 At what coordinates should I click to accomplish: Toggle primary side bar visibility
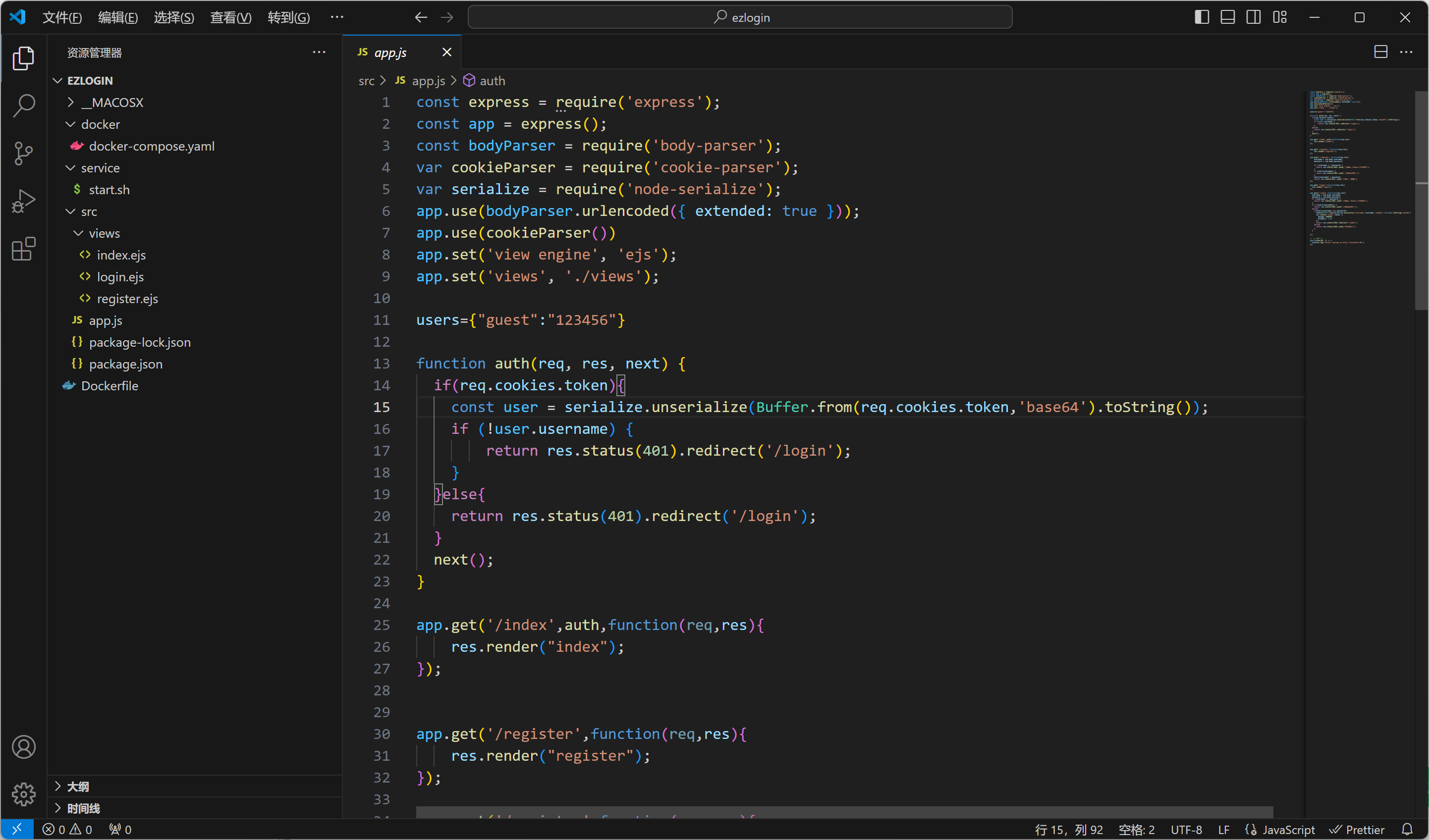point(1201,17)
